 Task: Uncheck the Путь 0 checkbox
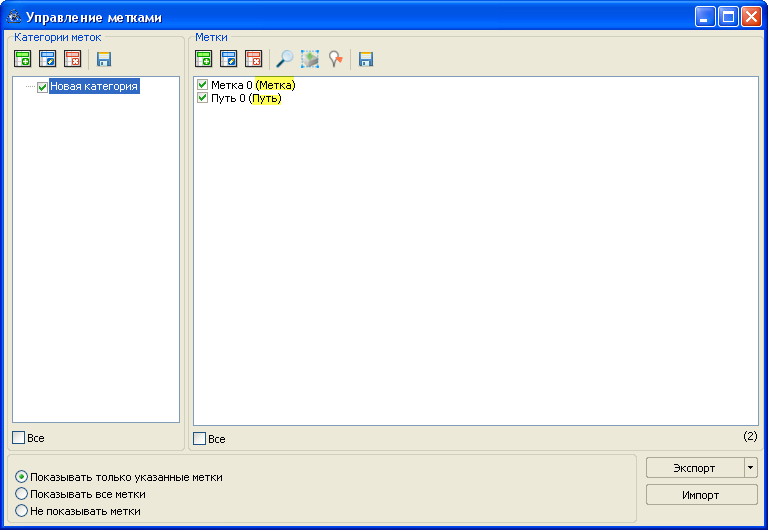(203, 98)
